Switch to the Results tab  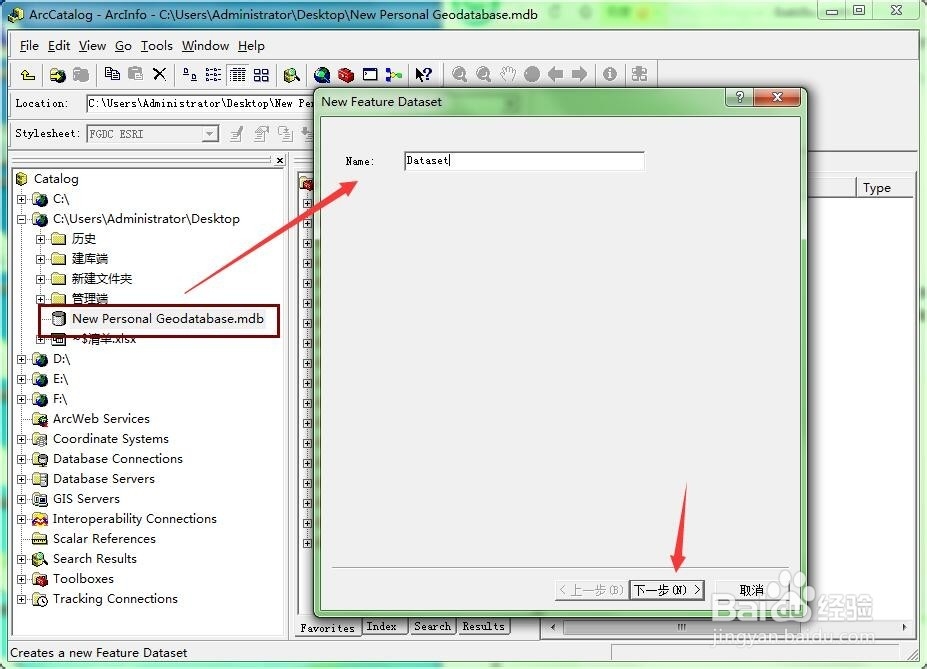coord(484,626)
